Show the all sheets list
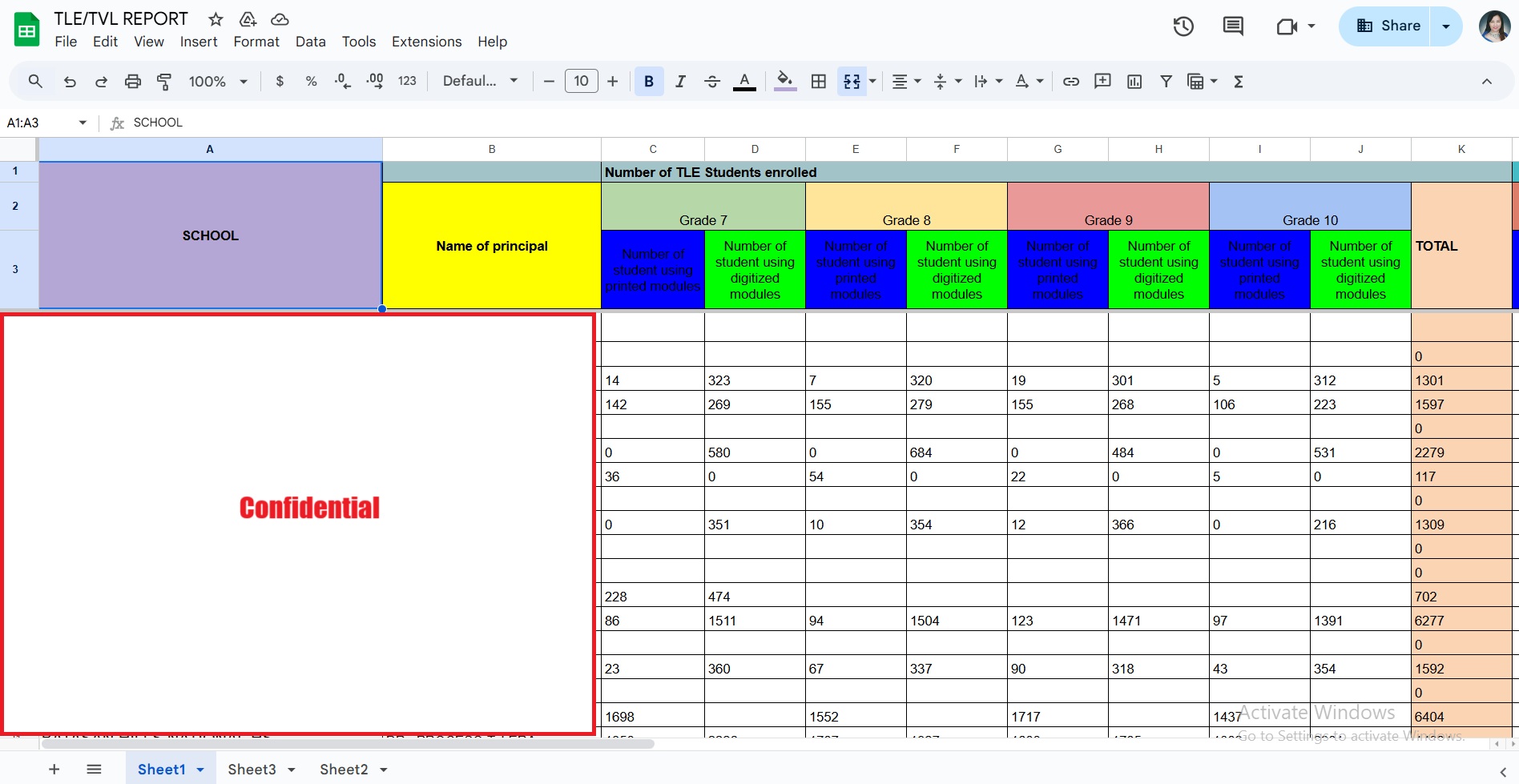Image resolution: width=1519 pixels, height=784 pixels. [94, 770]
